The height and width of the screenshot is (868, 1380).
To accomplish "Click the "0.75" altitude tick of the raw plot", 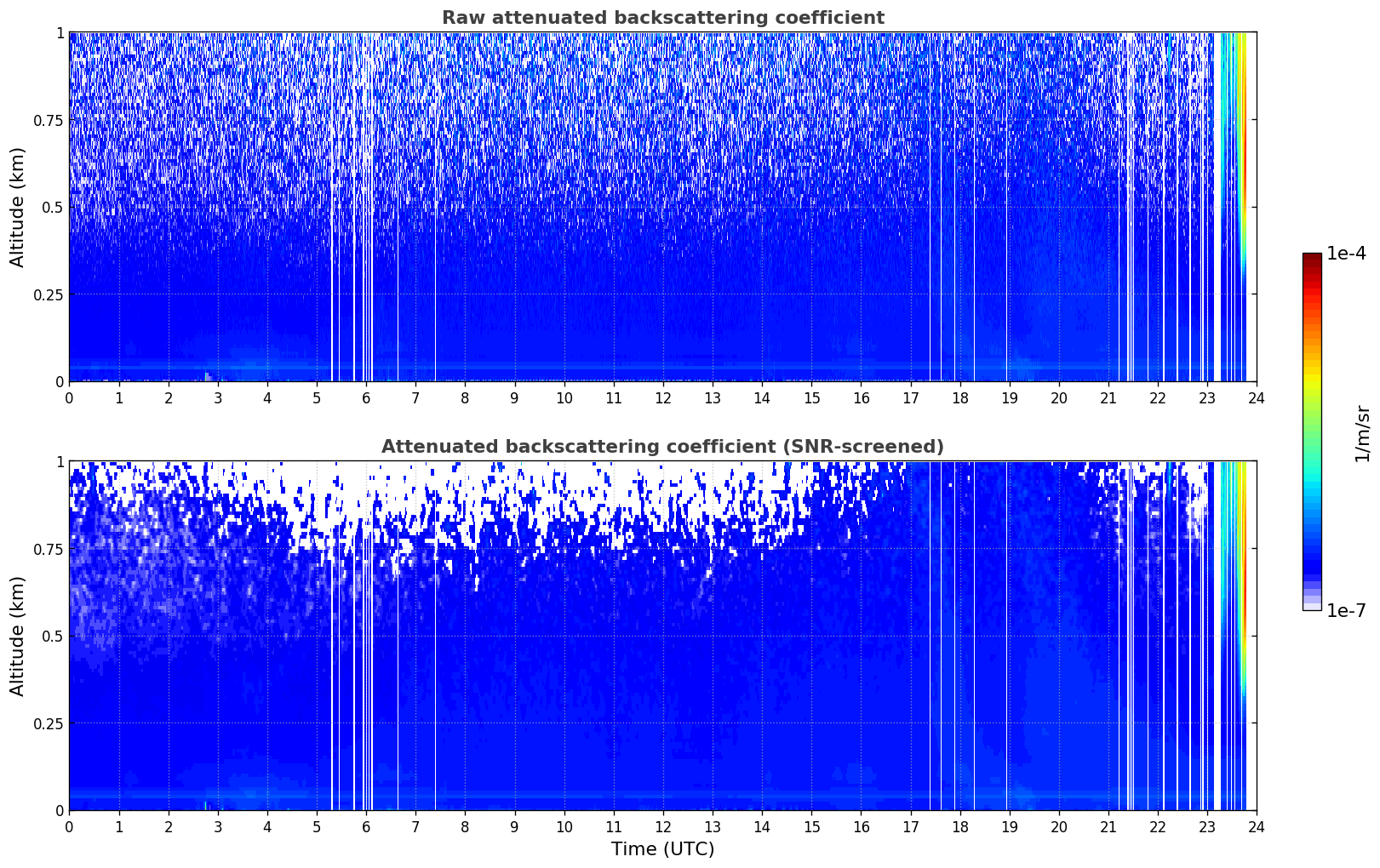I will click(x=49, y=120).
